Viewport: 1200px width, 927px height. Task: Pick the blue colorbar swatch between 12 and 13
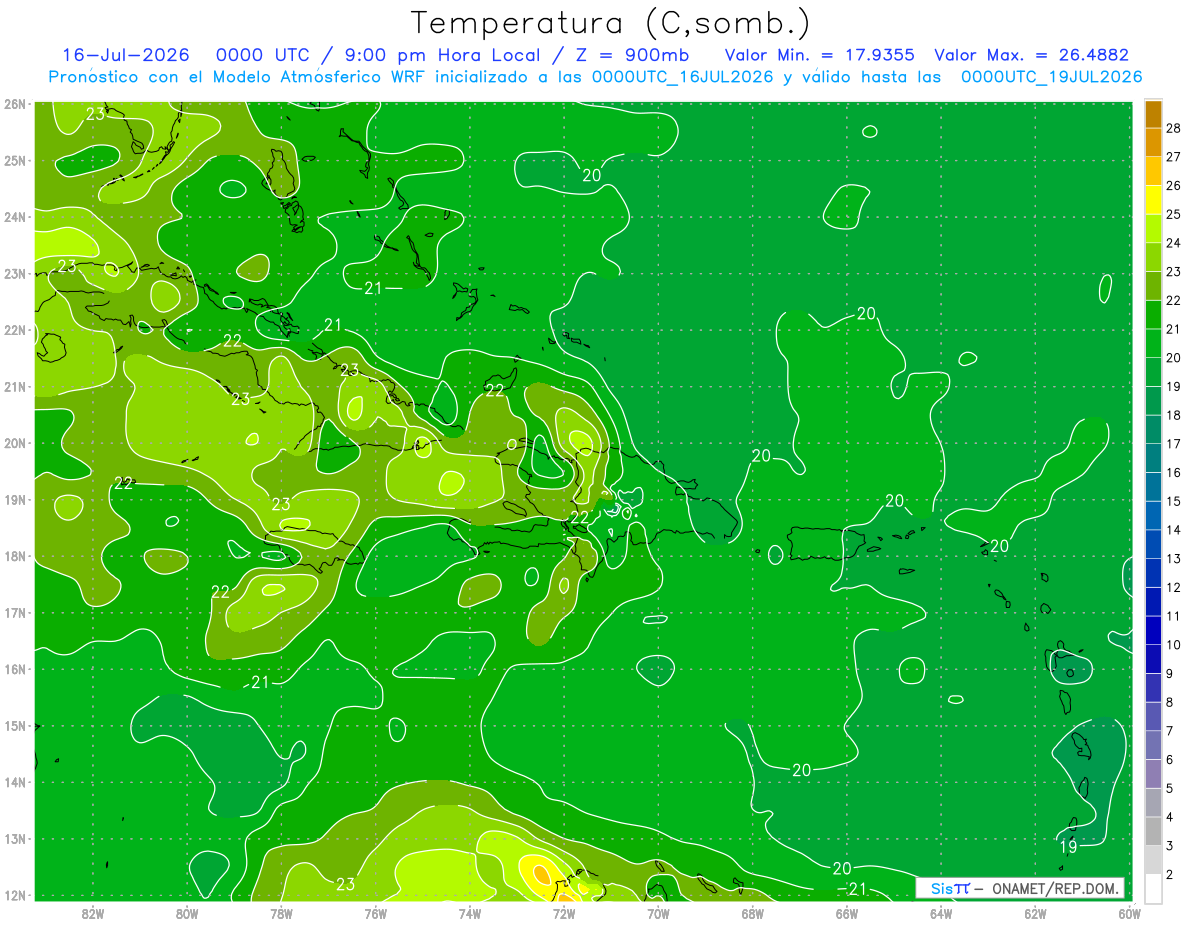point(1153,572)
